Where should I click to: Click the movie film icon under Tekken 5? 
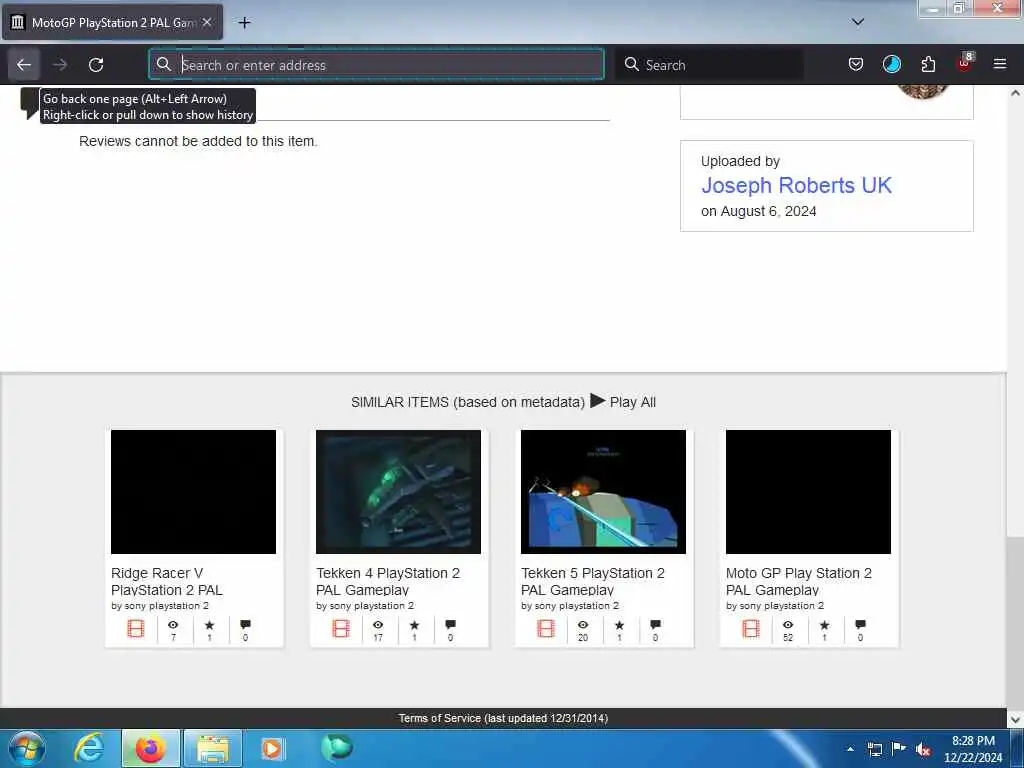(x=546, y=629)
